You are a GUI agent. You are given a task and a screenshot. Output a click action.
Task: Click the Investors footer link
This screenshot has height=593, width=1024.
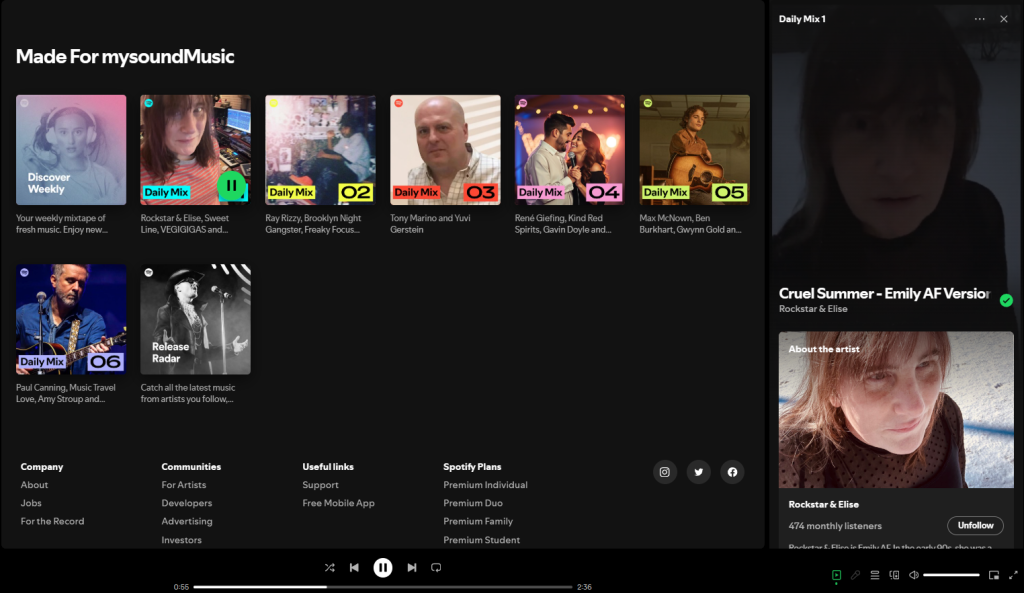tap(182, 539)
